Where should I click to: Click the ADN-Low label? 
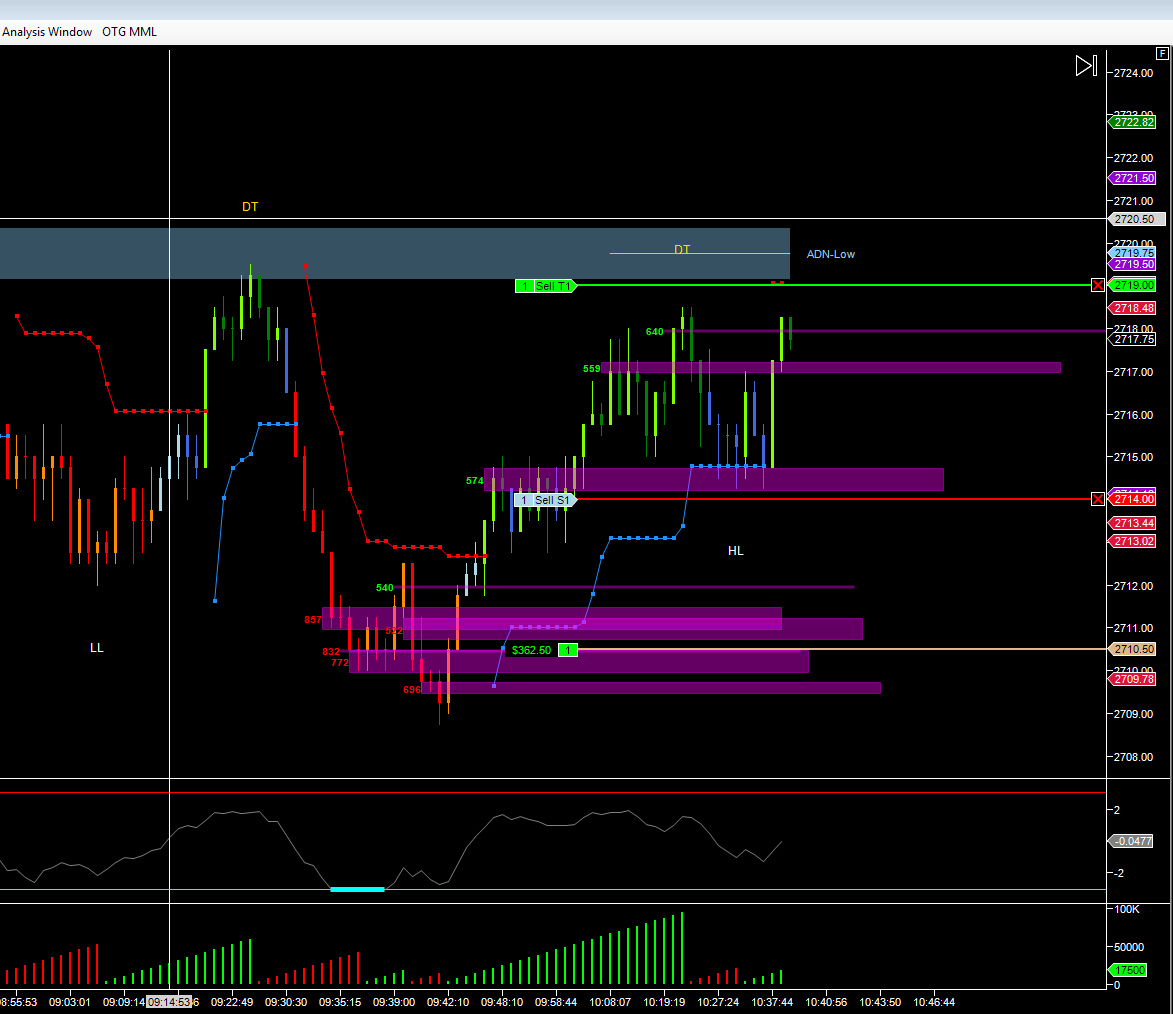click(x=830, y=254)
